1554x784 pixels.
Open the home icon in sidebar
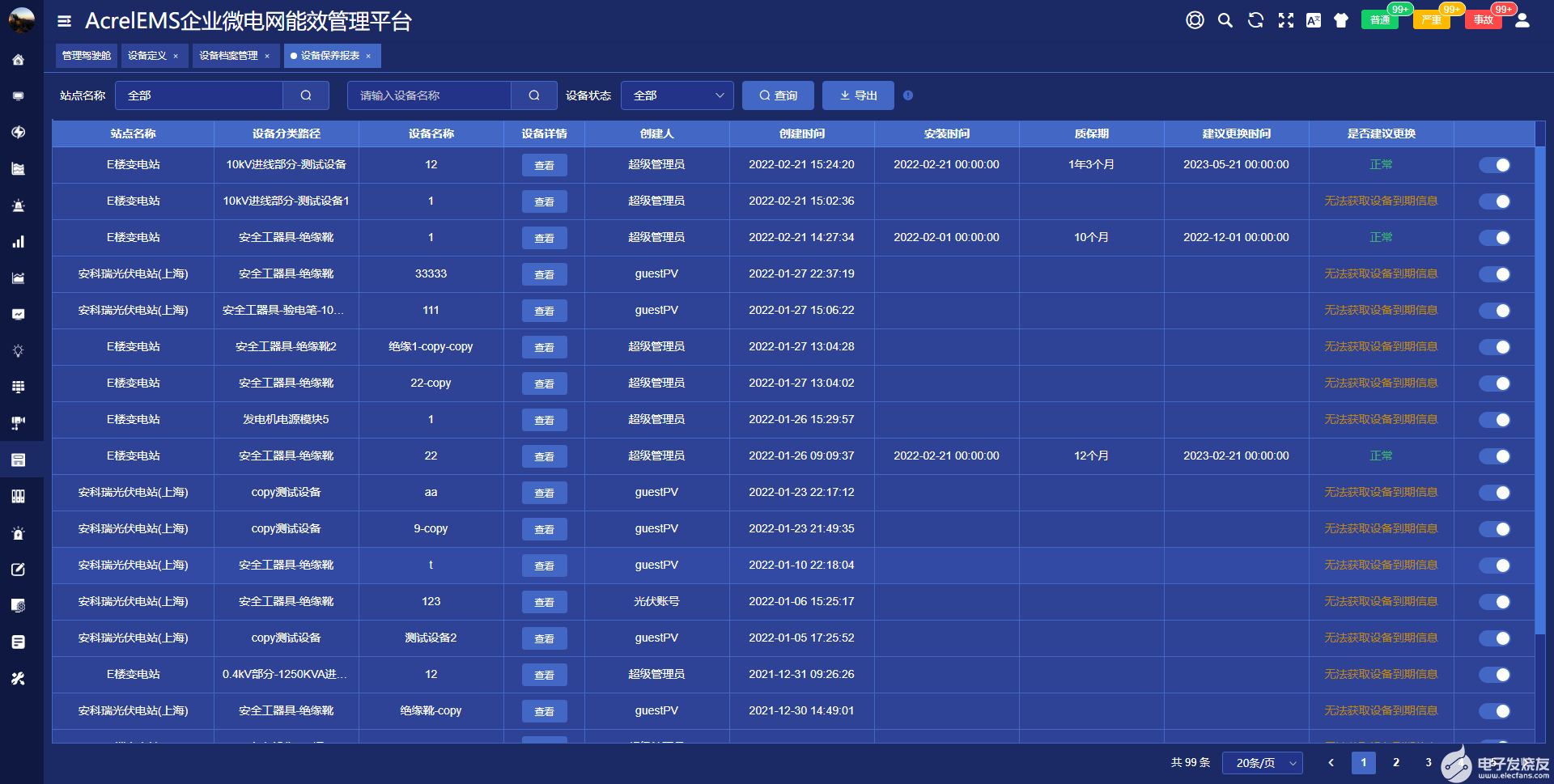click(x=18, y=60)
